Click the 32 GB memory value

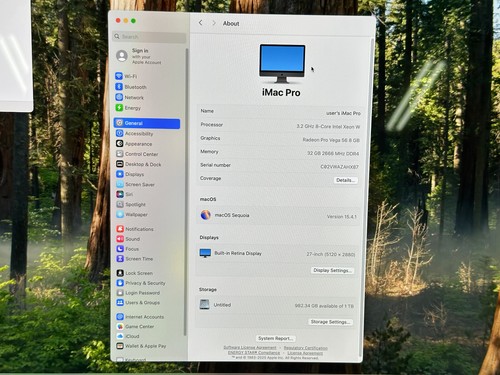(333, 153)
